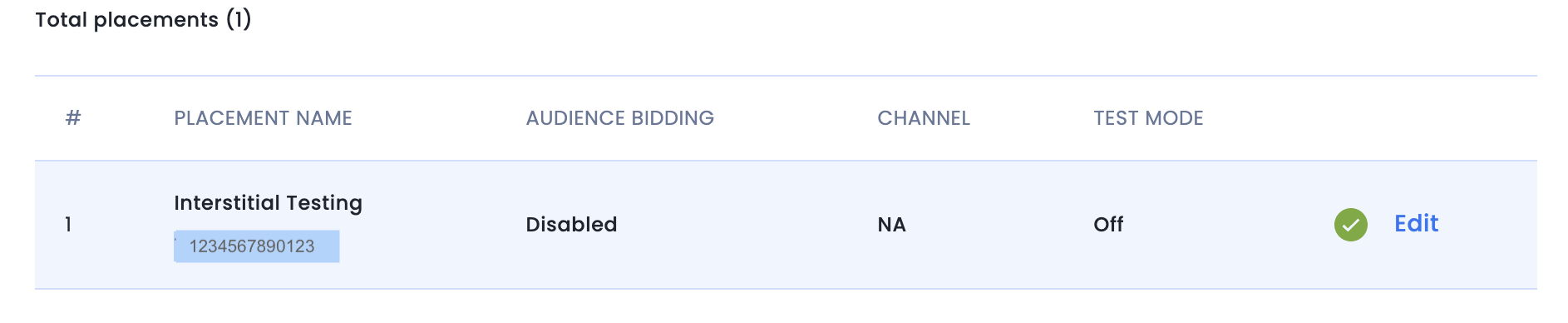Click the Interstitial Testing placement name
Image resolution: width=1568 pixels, height=323 pixels.
(x=268, y=203)
